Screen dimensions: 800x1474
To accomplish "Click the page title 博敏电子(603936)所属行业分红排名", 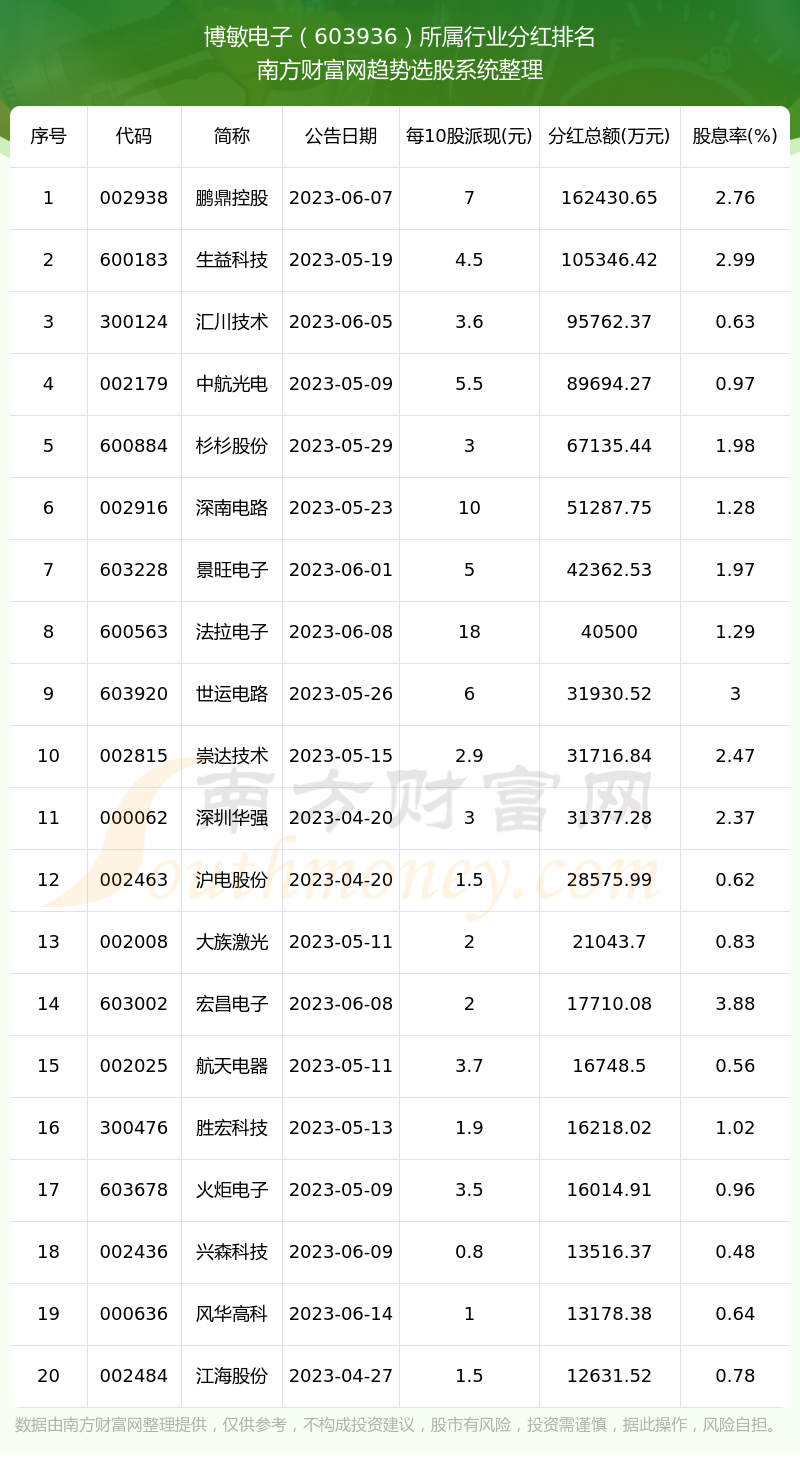I will (400, 37).
